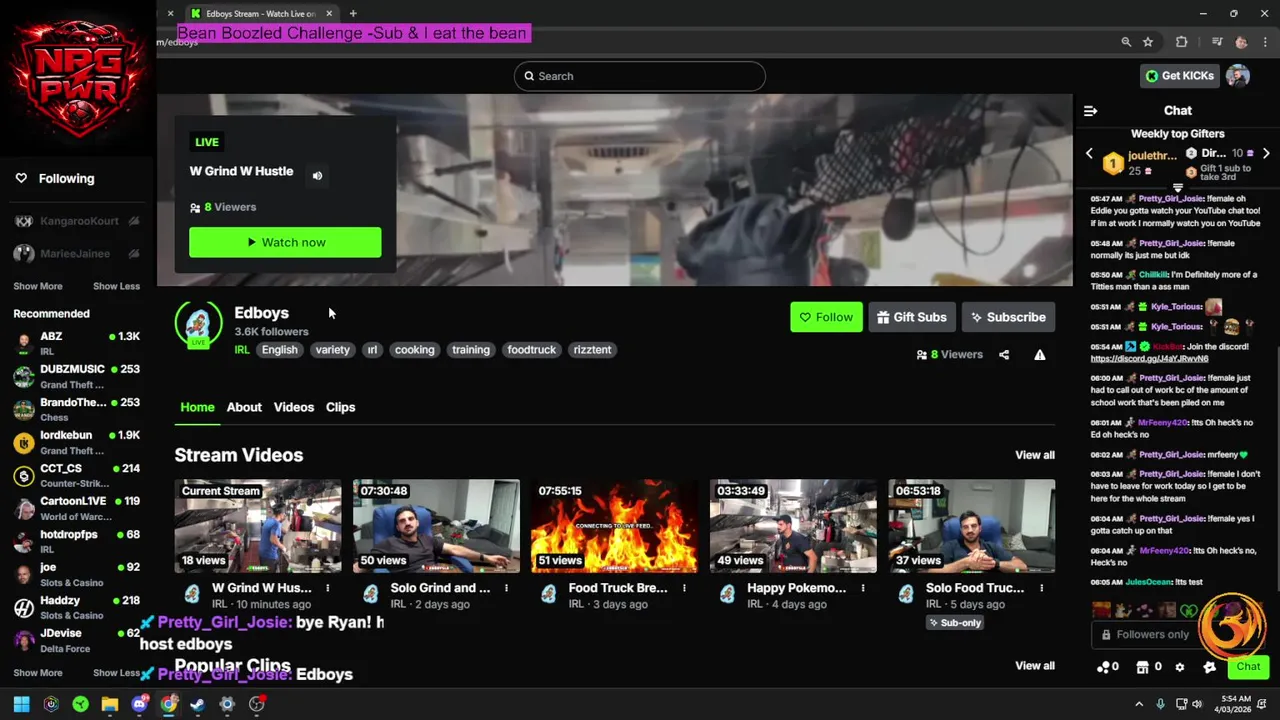Open followed channel KangarooKourt
The width and height of the screenshot is (1280, 720).
point(77,221)
